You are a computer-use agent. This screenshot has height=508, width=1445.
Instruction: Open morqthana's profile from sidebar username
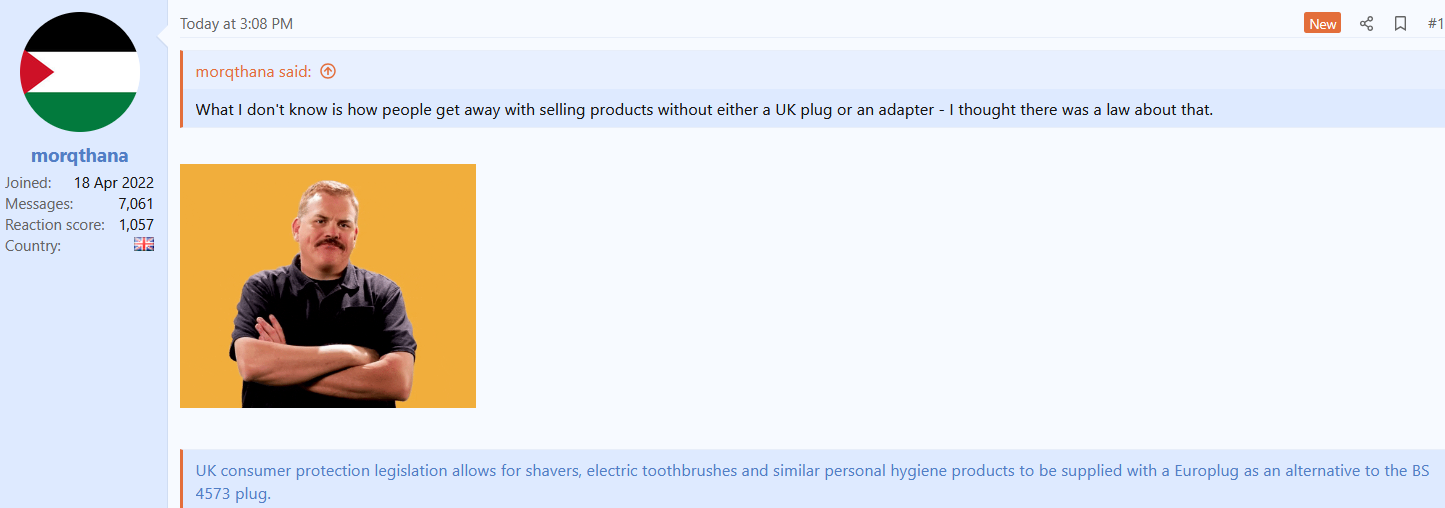point(80,155)
